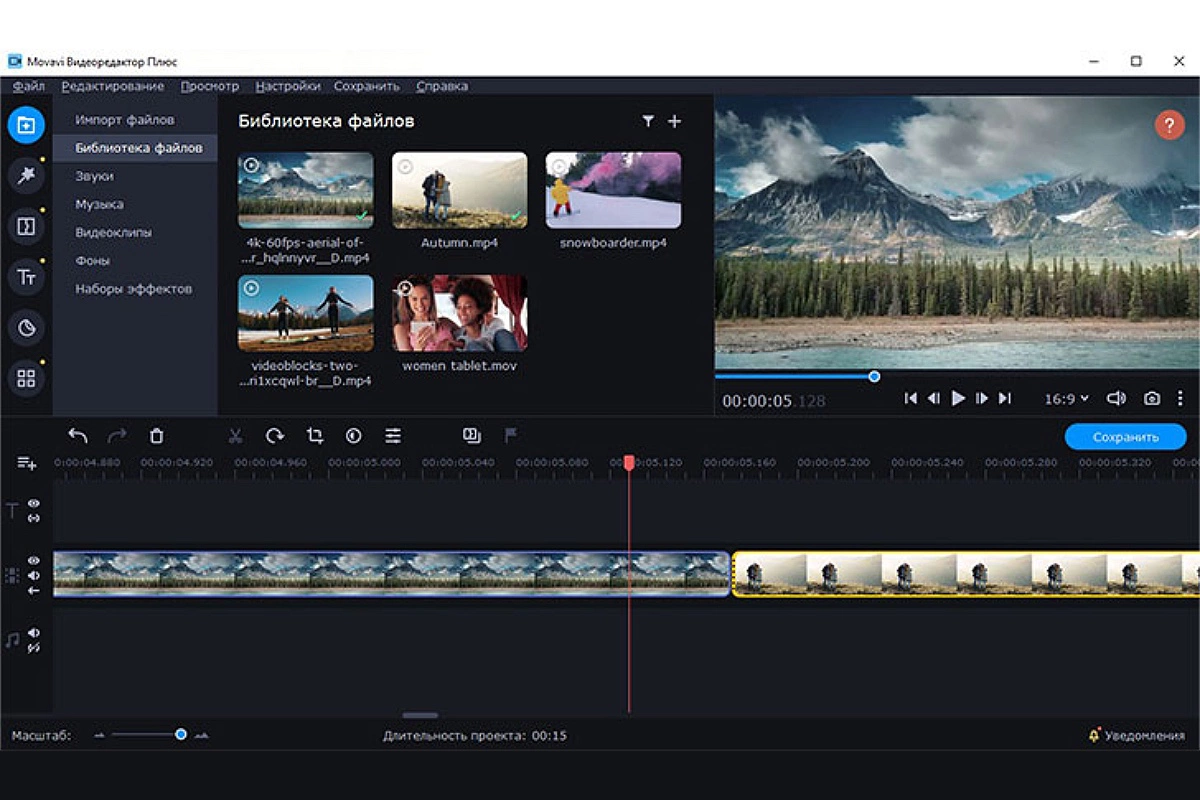
Task: Mute the video track speaker icon
Action: (x=34, y=574)
